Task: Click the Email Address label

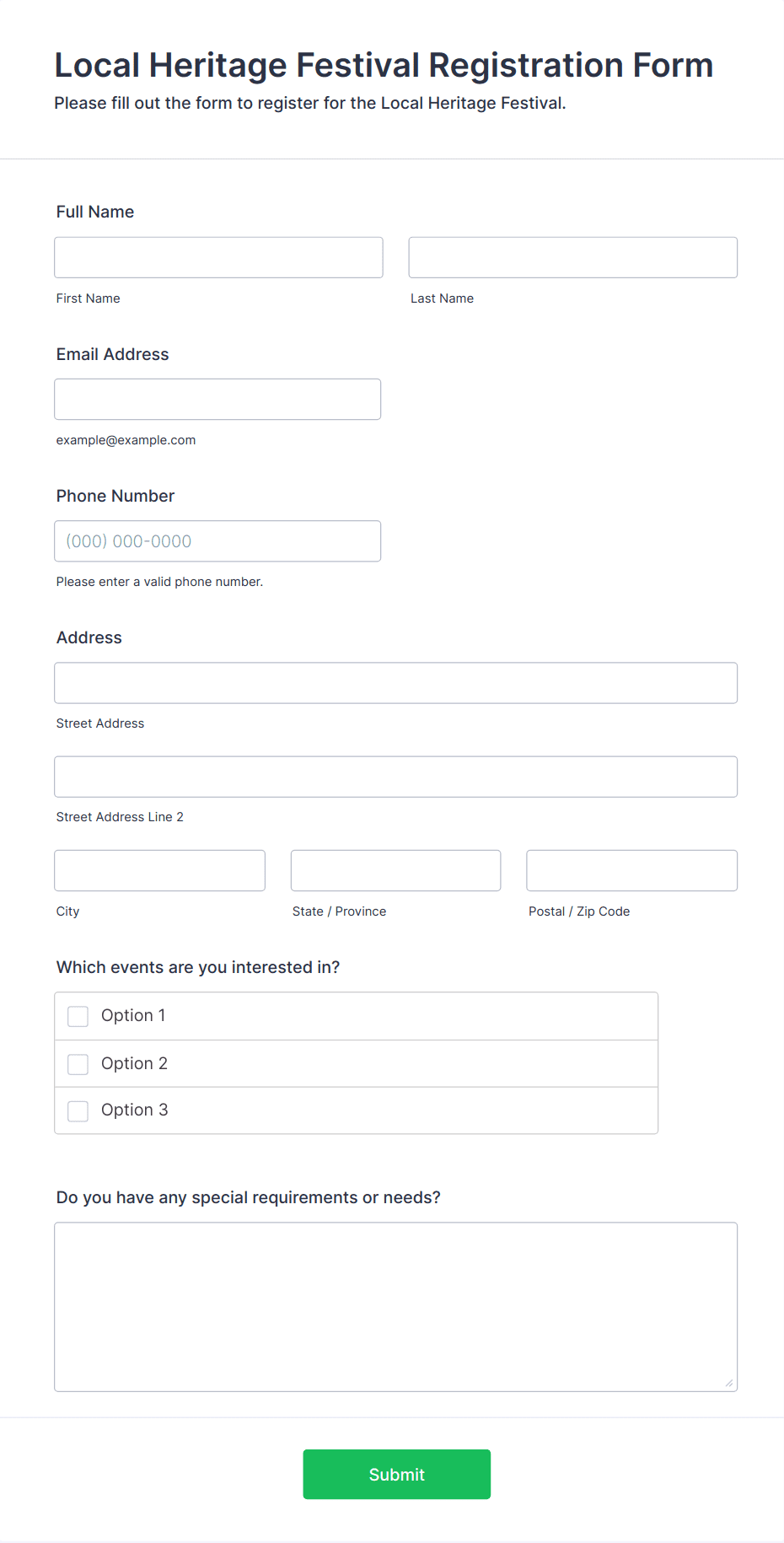Action: point(112,354)
